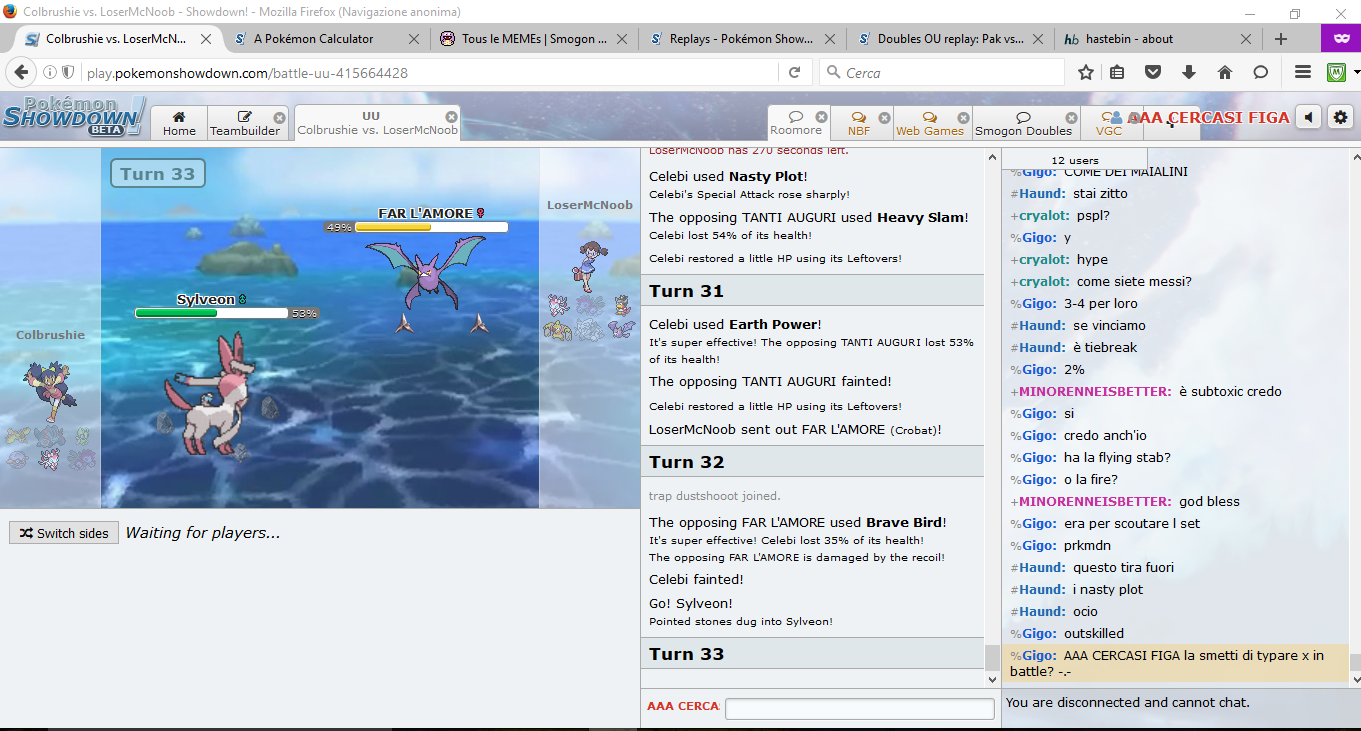The image size is (1361, 731).
Task: Close the Teambuilder tab
Action: (279, 117)
